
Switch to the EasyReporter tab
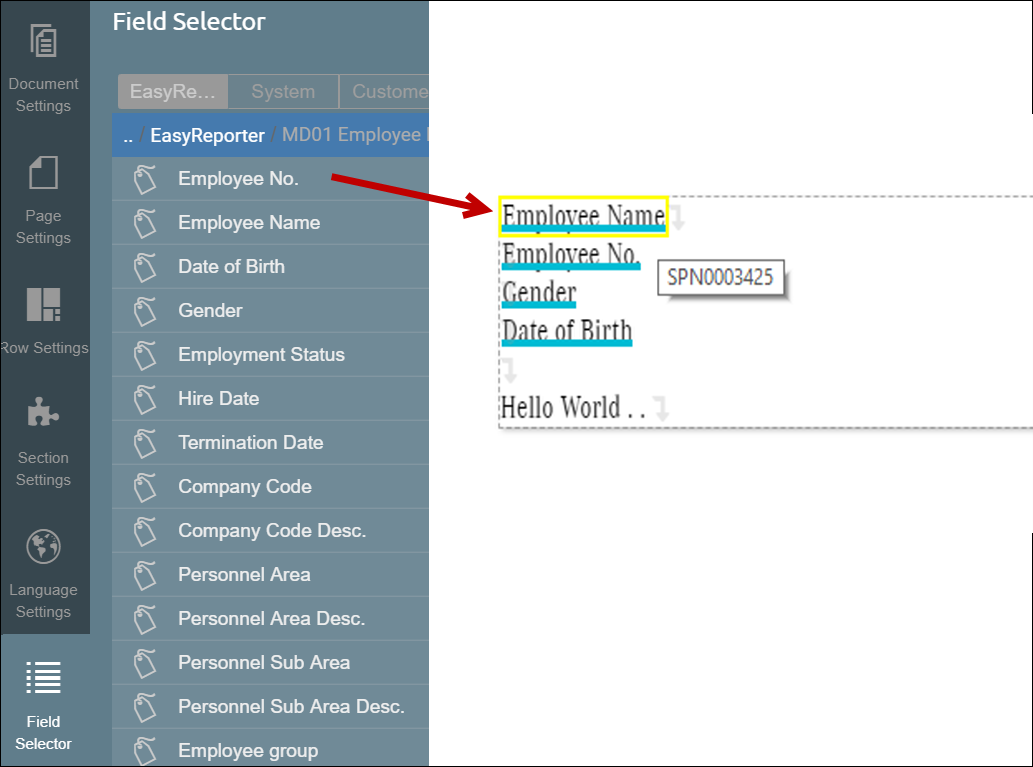coord(173,92)
